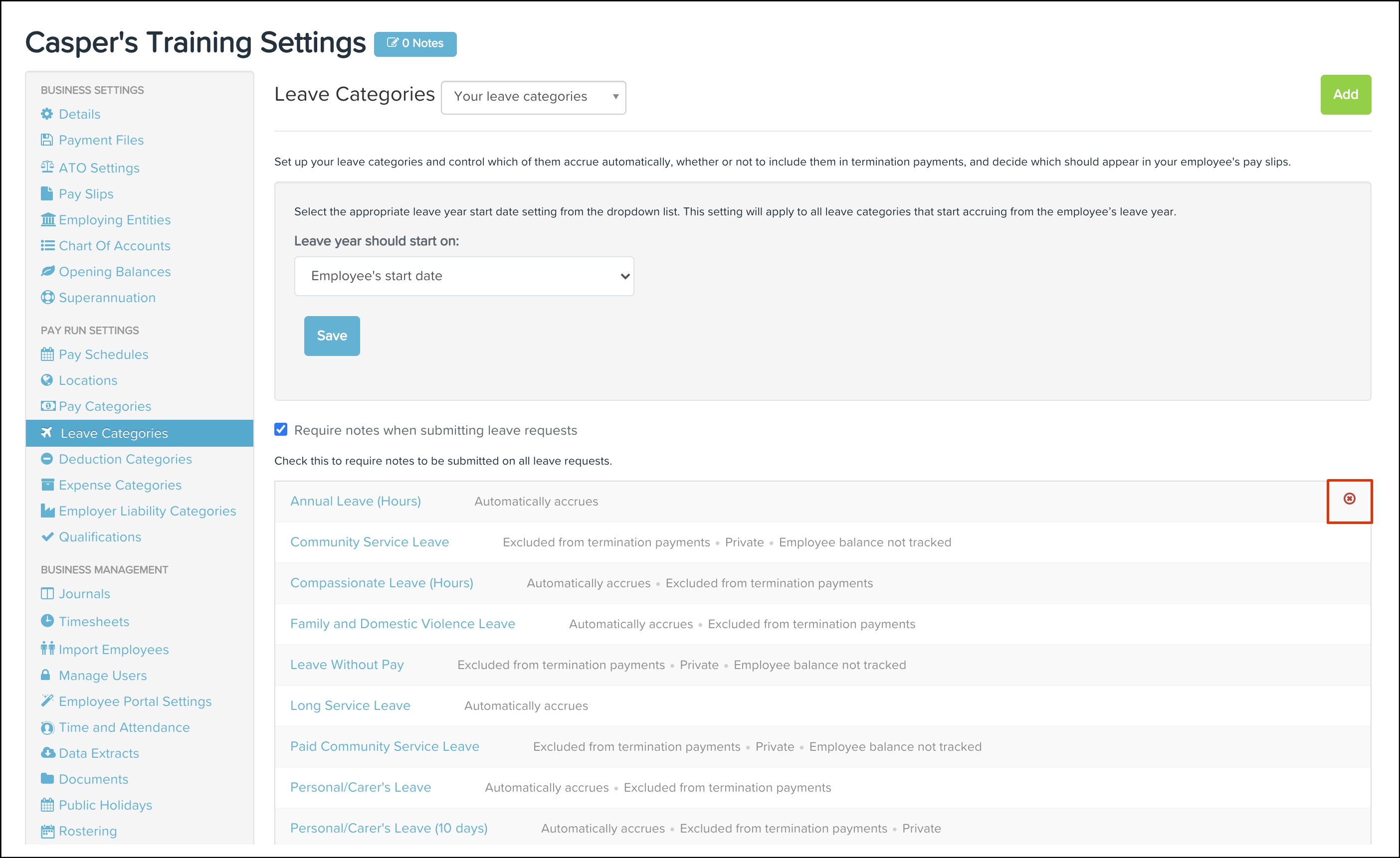The height and width of the screenshot is (858, 1400).
Task: Go to Deduction Categories settings
Action: tap(125, 459)
